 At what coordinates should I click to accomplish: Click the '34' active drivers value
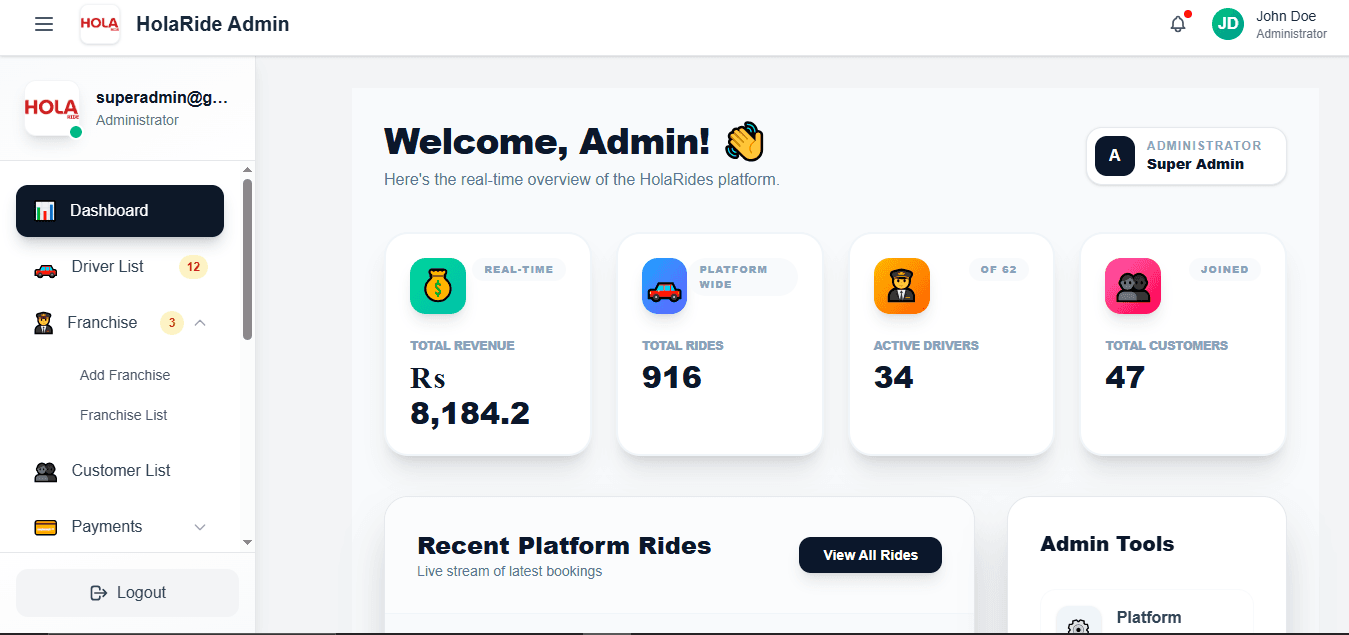(x=894, y=377)
